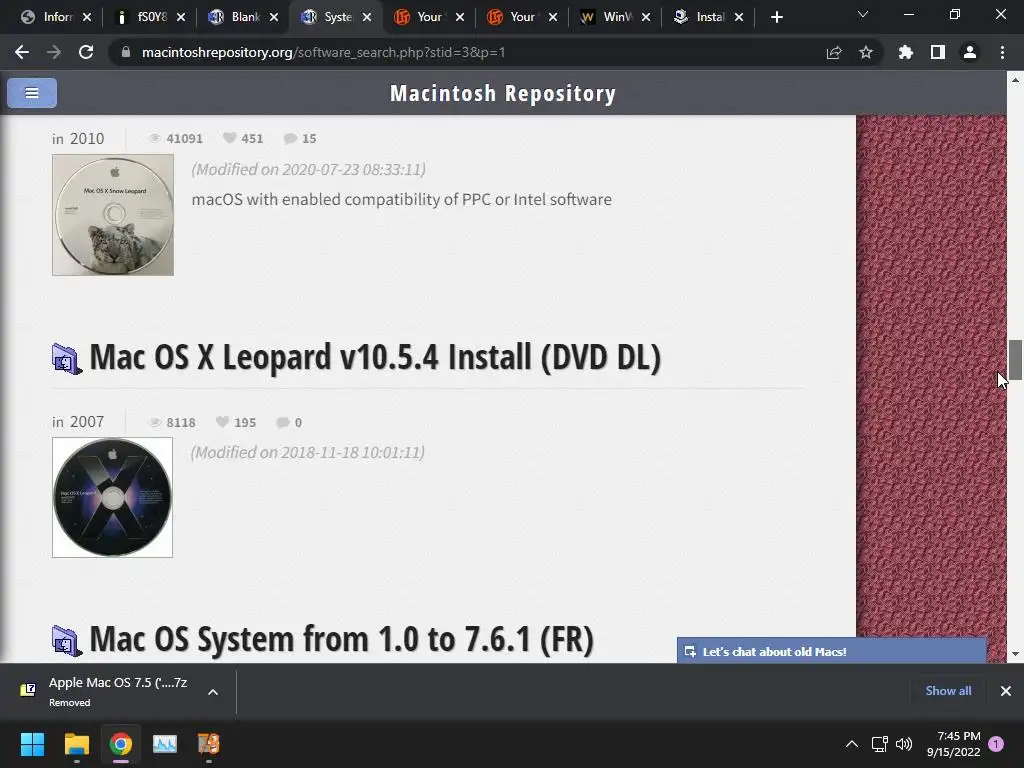The height and width of the screenshot is (768, 1024).
Task: Open Mac OS System 1.0 to 7.6.1 (FR) link
Action: tap(342, 639)
